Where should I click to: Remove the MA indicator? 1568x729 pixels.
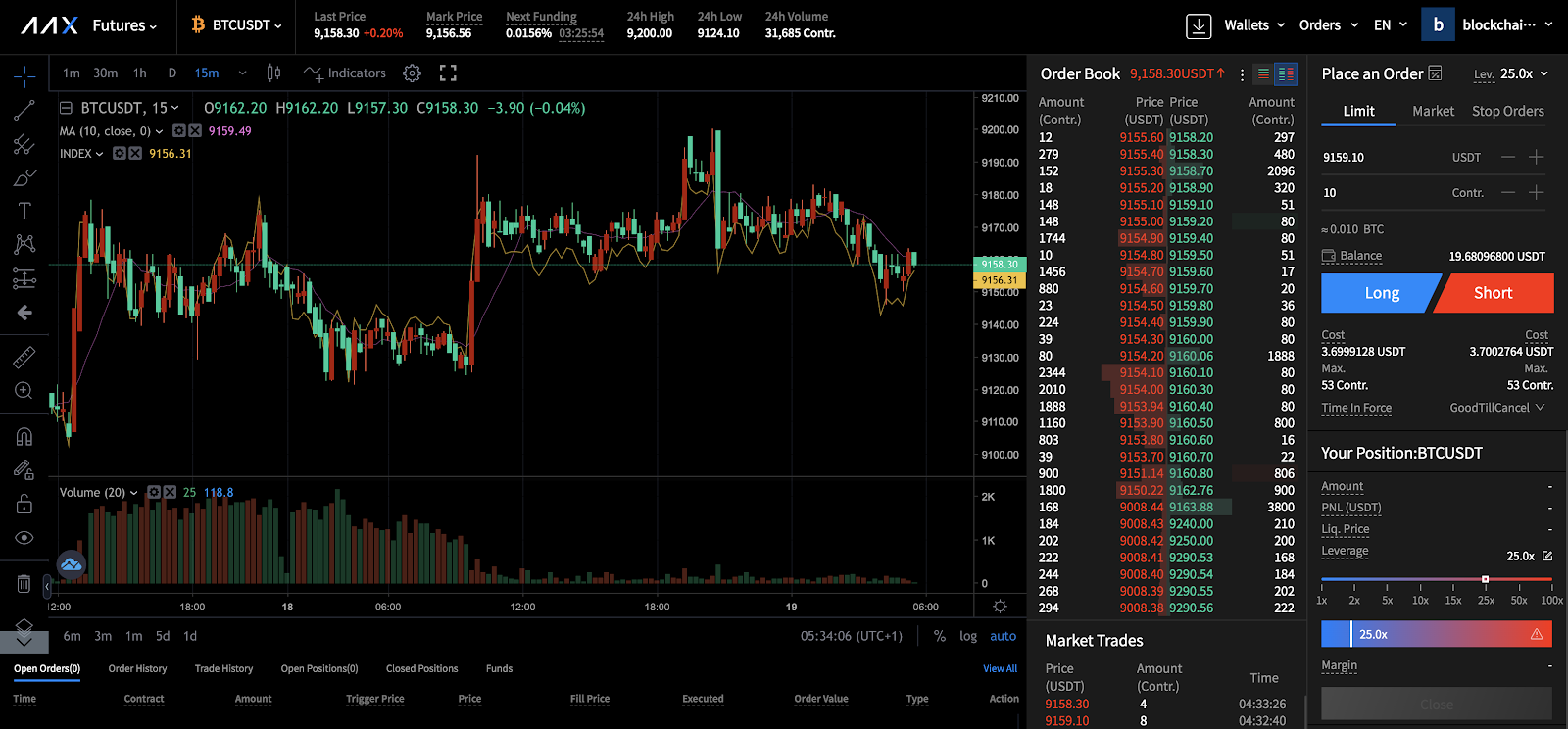coord(195,131)
